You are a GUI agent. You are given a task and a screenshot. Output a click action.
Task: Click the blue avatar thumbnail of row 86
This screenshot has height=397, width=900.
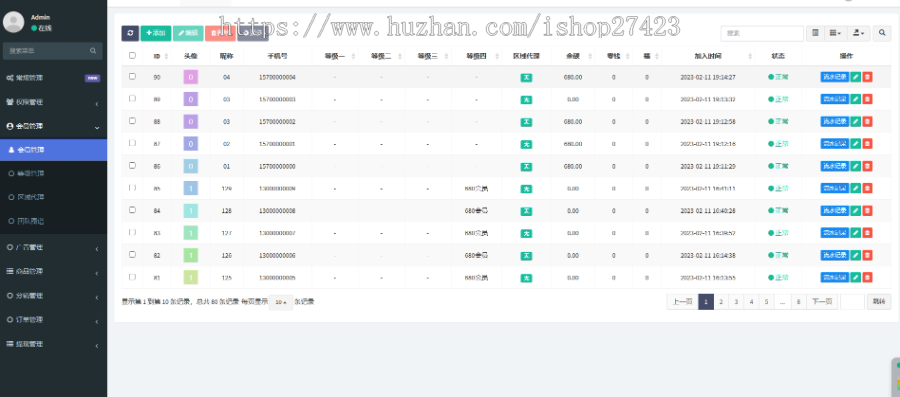click(x=191, y=166)
